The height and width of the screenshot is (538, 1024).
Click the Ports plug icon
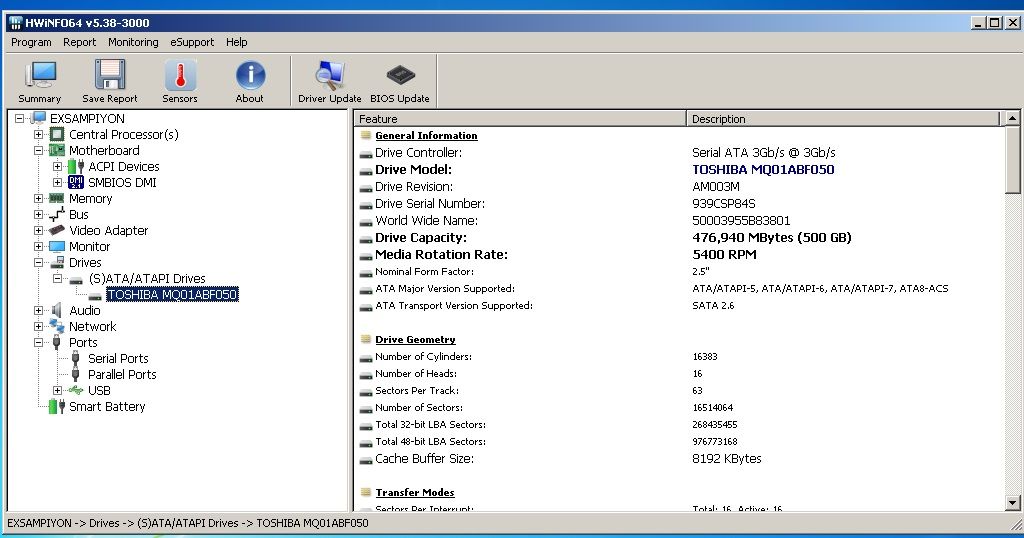coord(57,342)
